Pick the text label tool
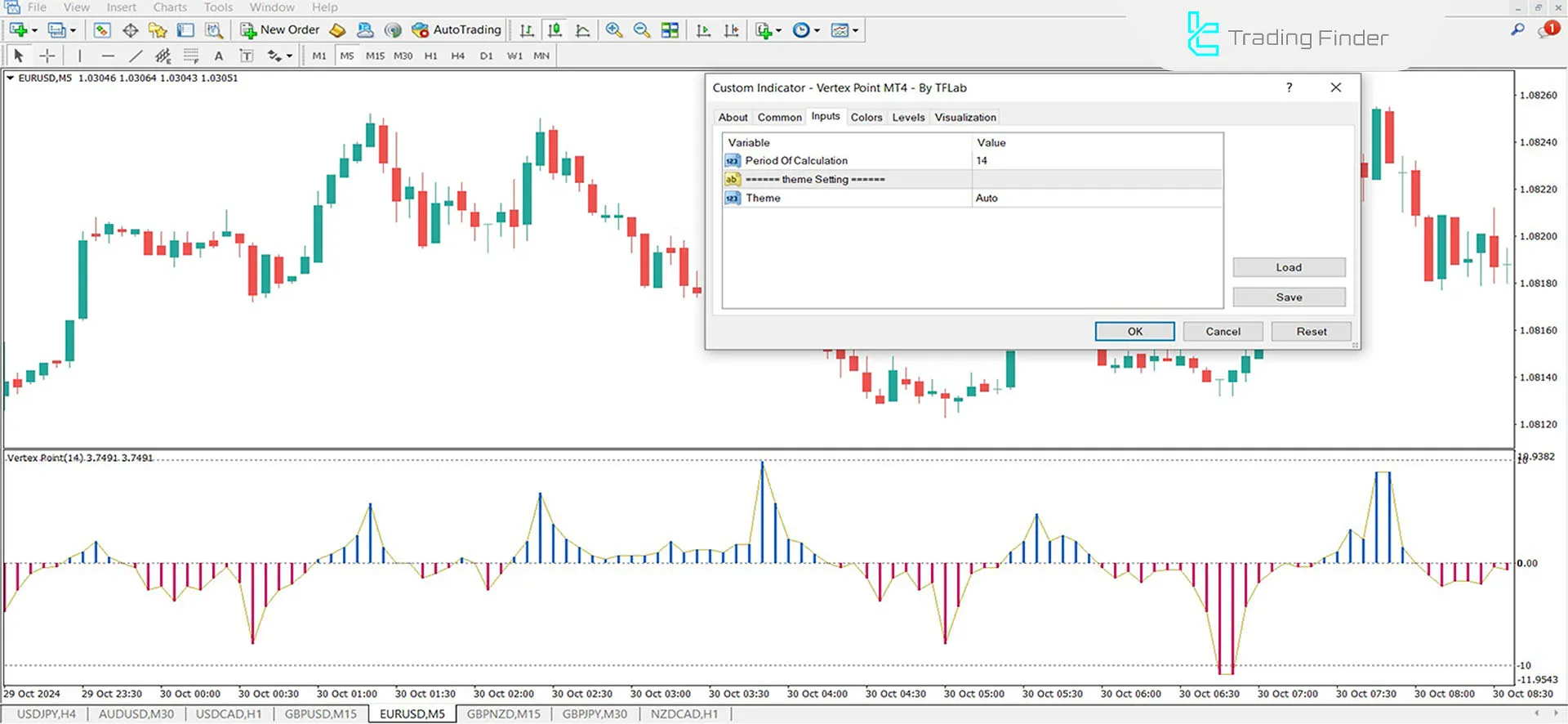Screen dimensions: 1568x724 click(x=218, y=56)
